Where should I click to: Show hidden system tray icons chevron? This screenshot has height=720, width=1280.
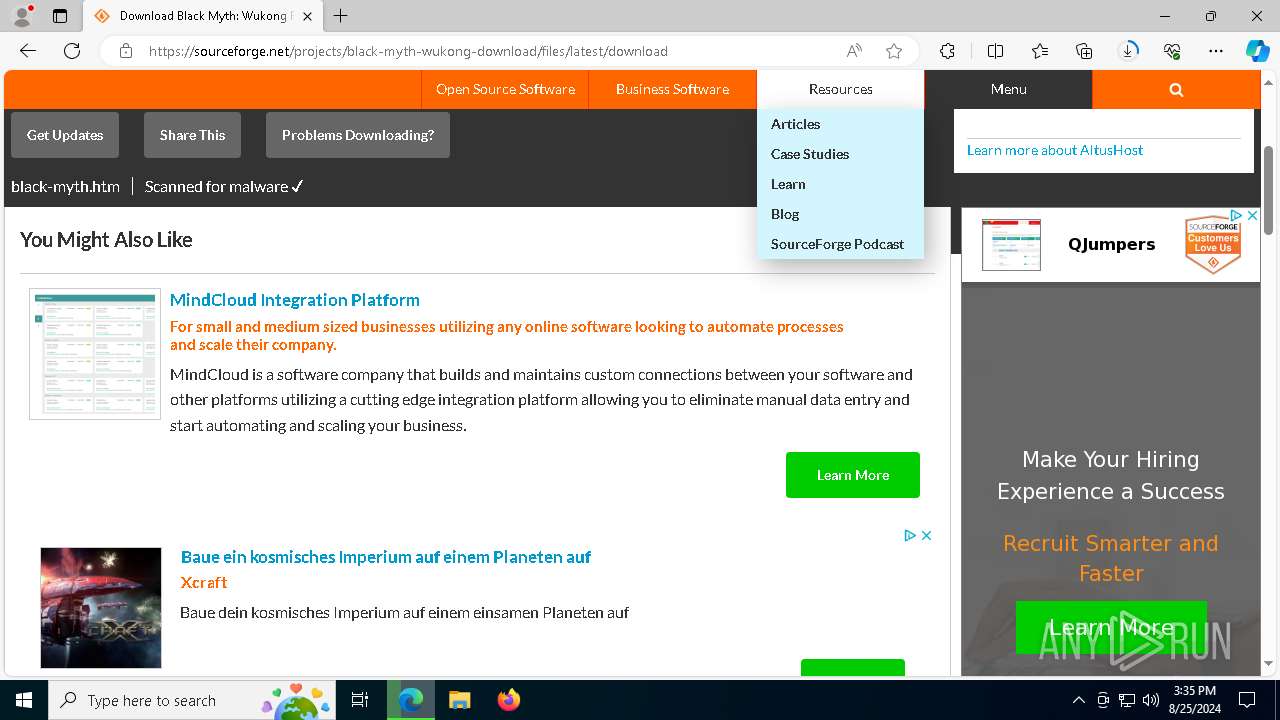coord(1078,700)
